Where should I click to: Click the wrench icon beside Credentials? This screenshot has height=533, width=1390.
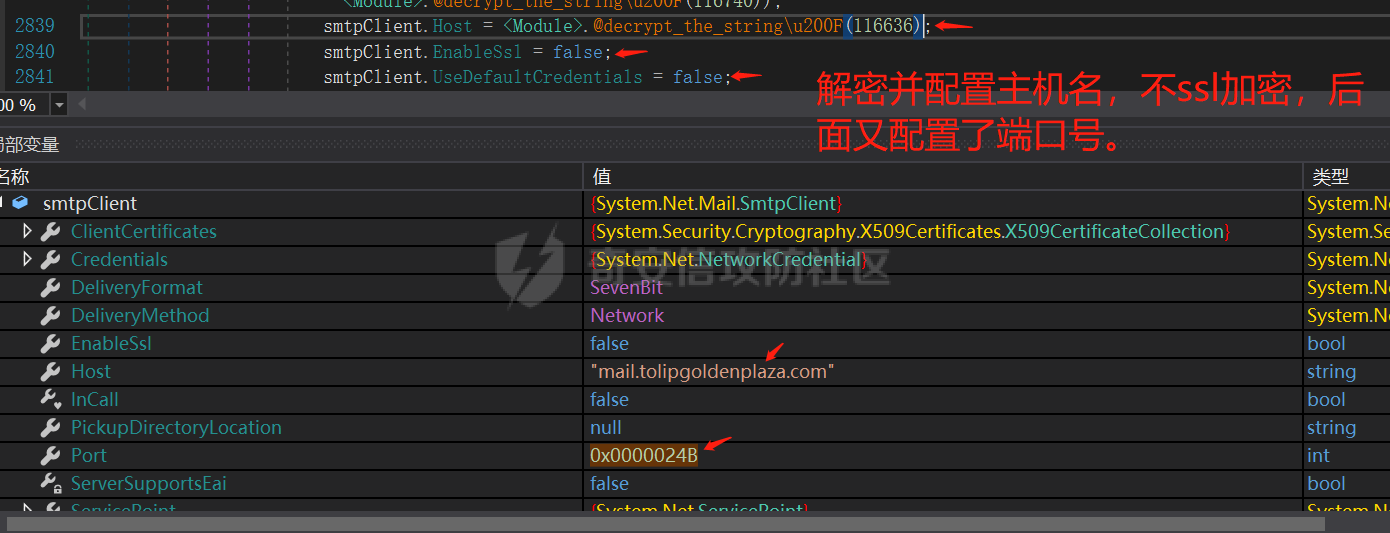[x=50, y=259]
